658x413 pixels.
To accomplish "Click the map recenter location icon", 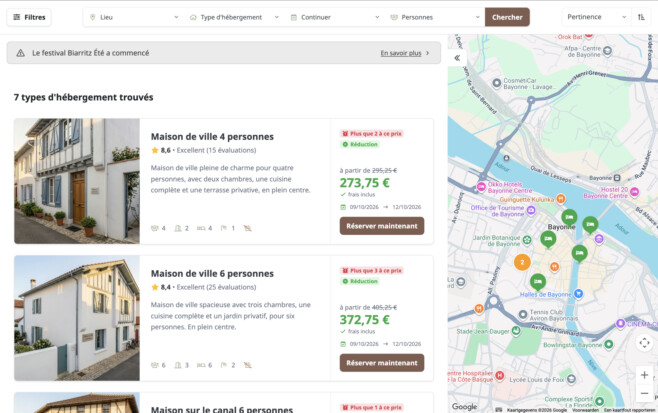I will [645, 342].
